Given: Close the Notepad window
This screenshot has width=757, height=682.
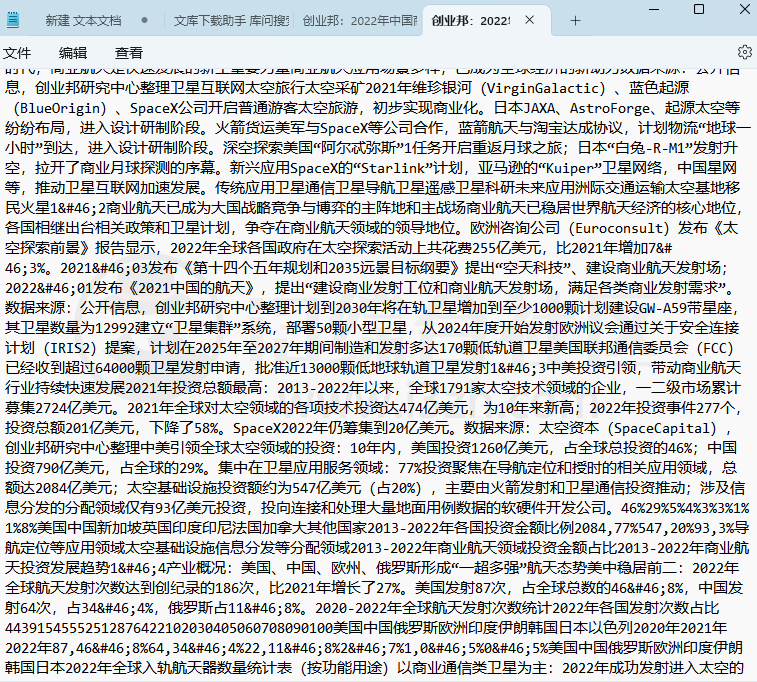Looking at the screenshot, I should 744,9.
